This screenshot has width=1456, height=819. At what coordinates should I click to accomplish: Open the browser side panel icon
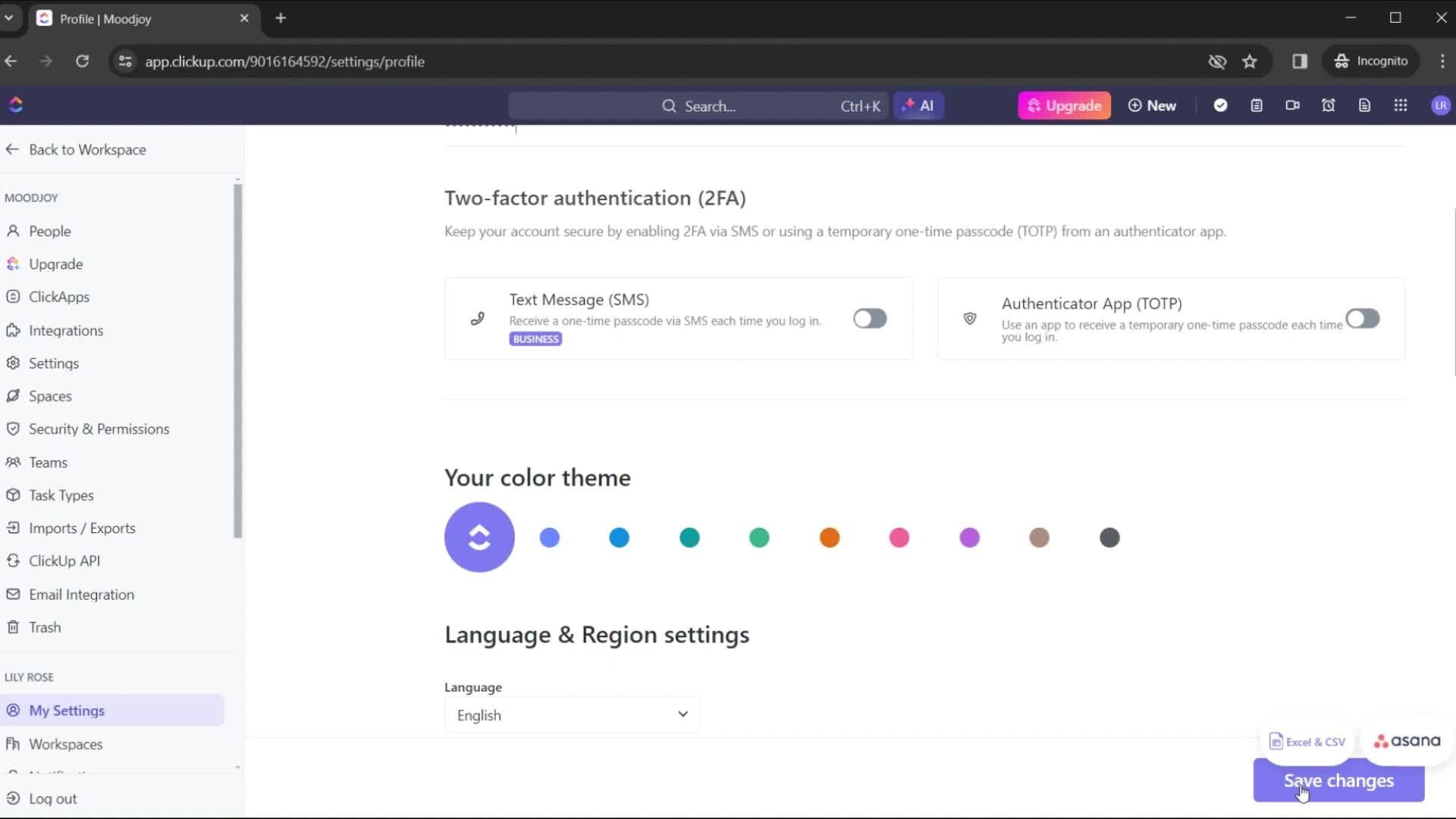[x=1300, y=61]
